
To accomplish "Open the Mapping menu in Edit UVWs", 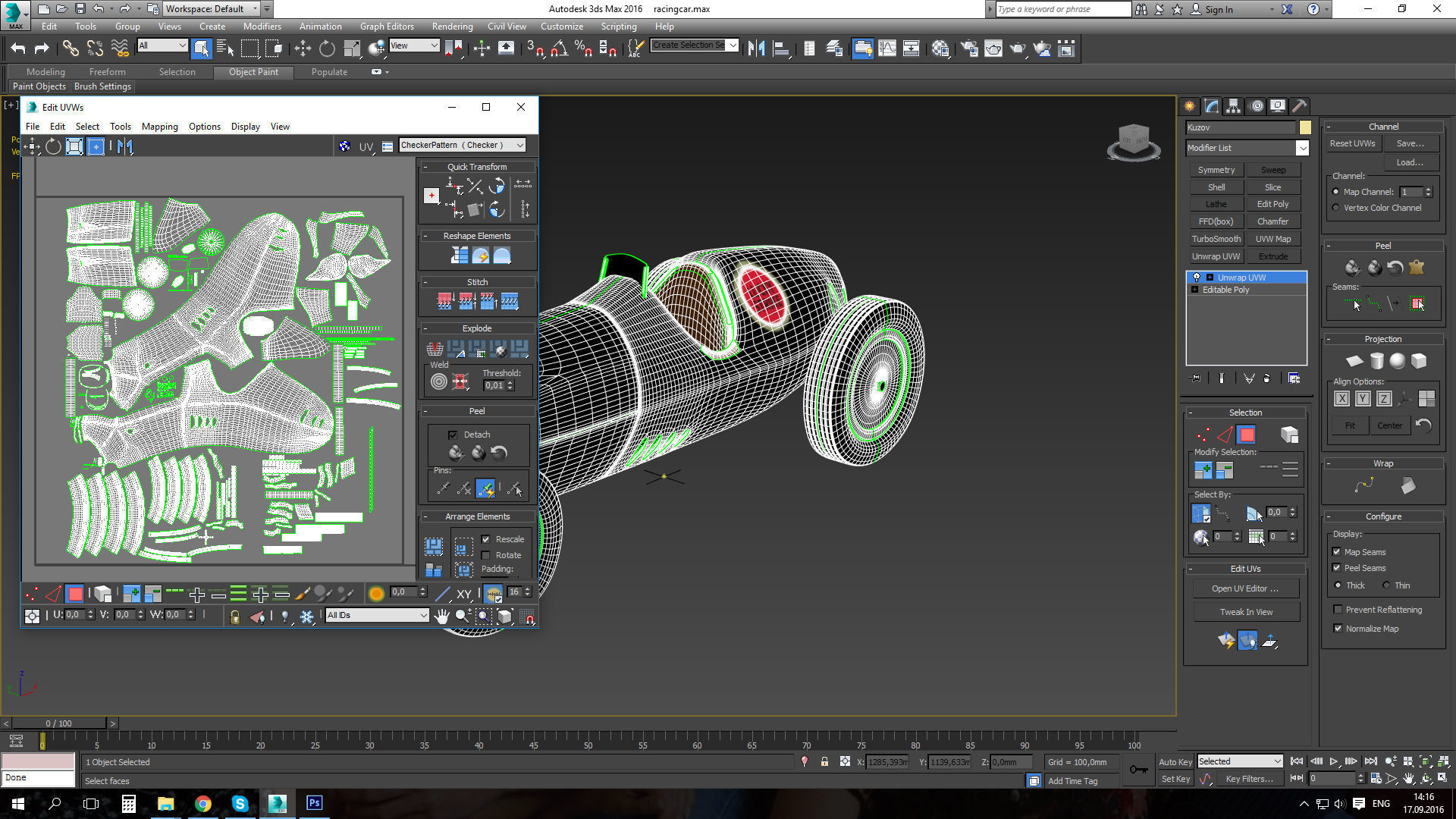I will pyautogui.click(x=159, y=127).
